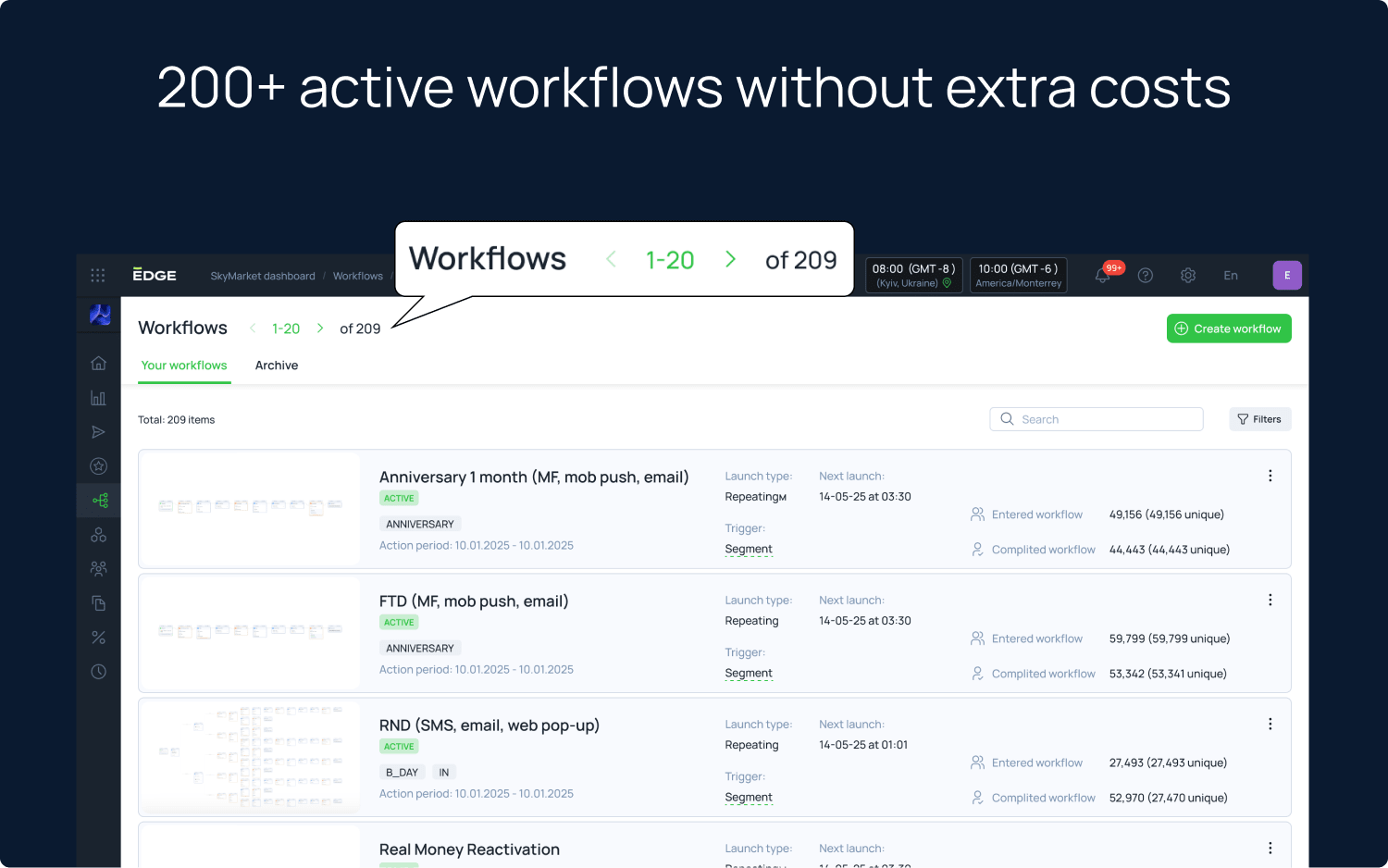Click ANNIVERSARY tag on FTD workflow
The height and width of the screenshot is (868, 1388).
420,648
